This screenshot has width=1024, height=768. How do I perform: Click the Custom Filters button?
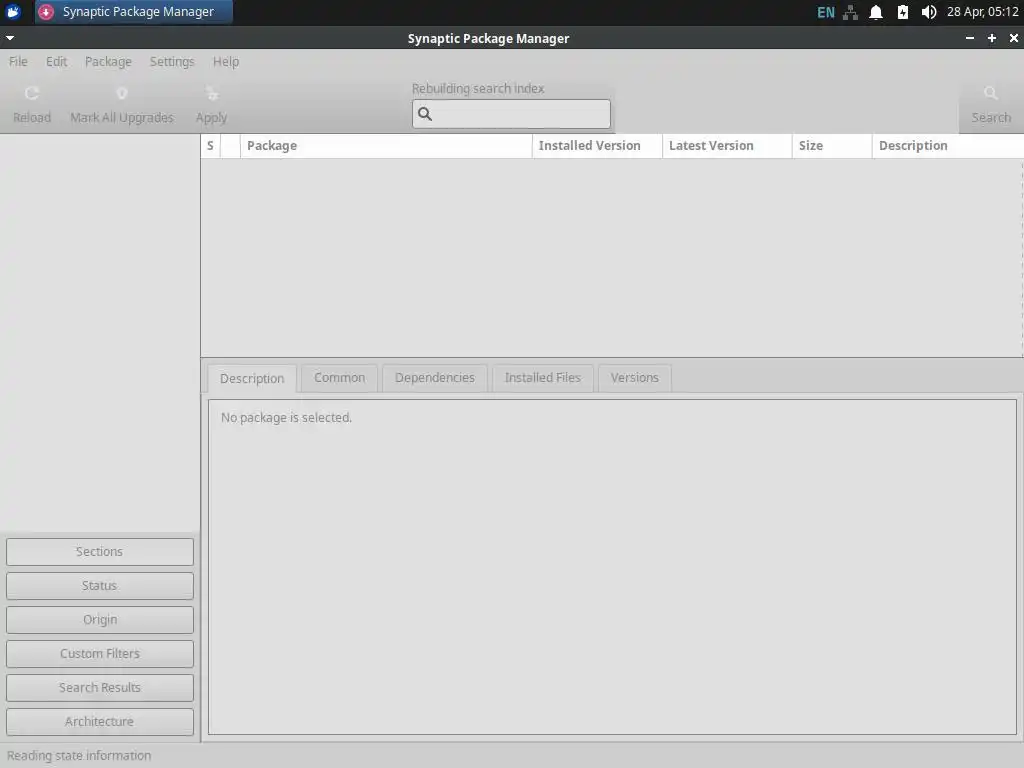point(100,654)
